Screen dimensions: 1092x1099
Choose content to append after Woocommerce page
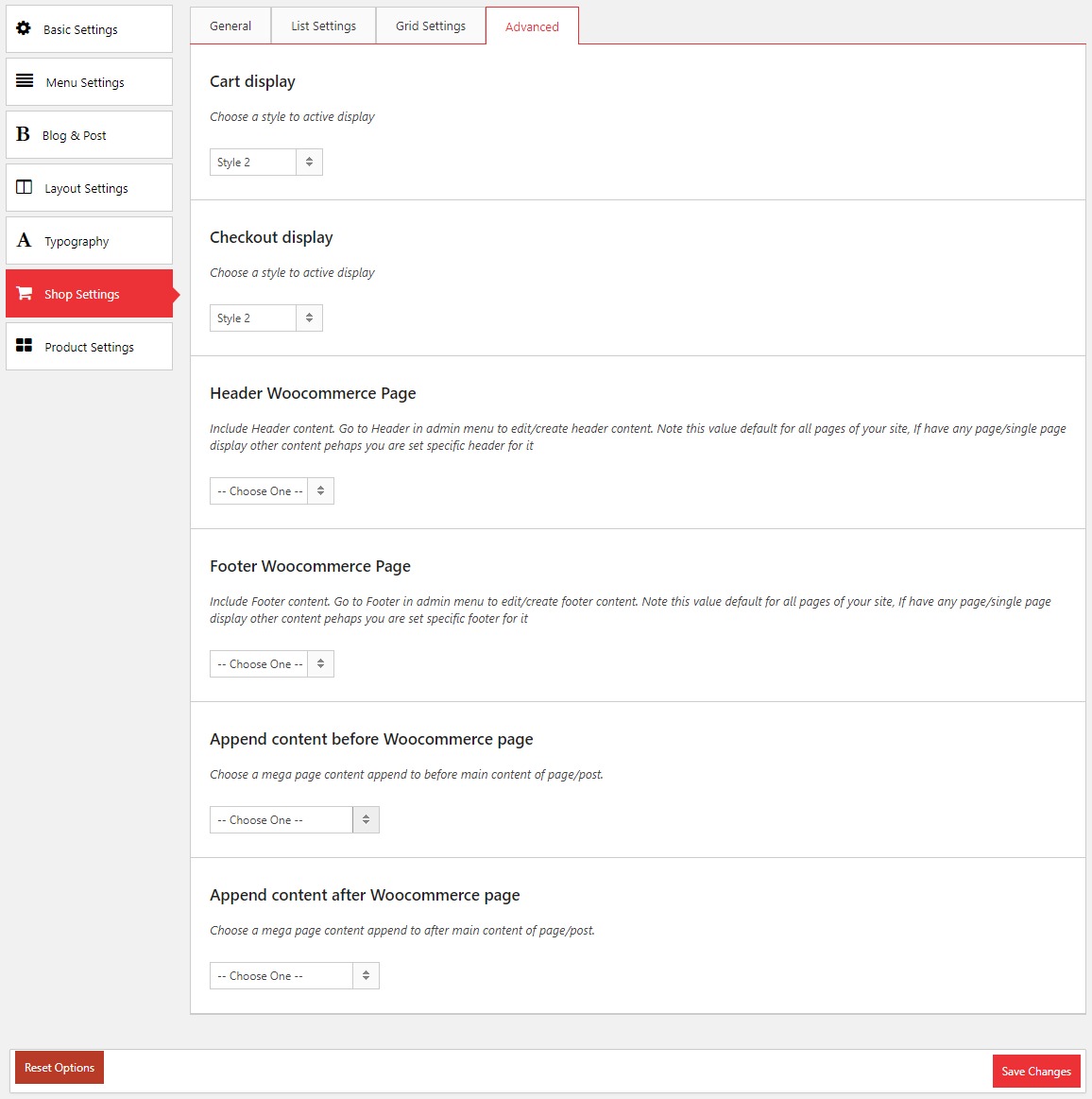pyautogui.click(x=294, y=976)
